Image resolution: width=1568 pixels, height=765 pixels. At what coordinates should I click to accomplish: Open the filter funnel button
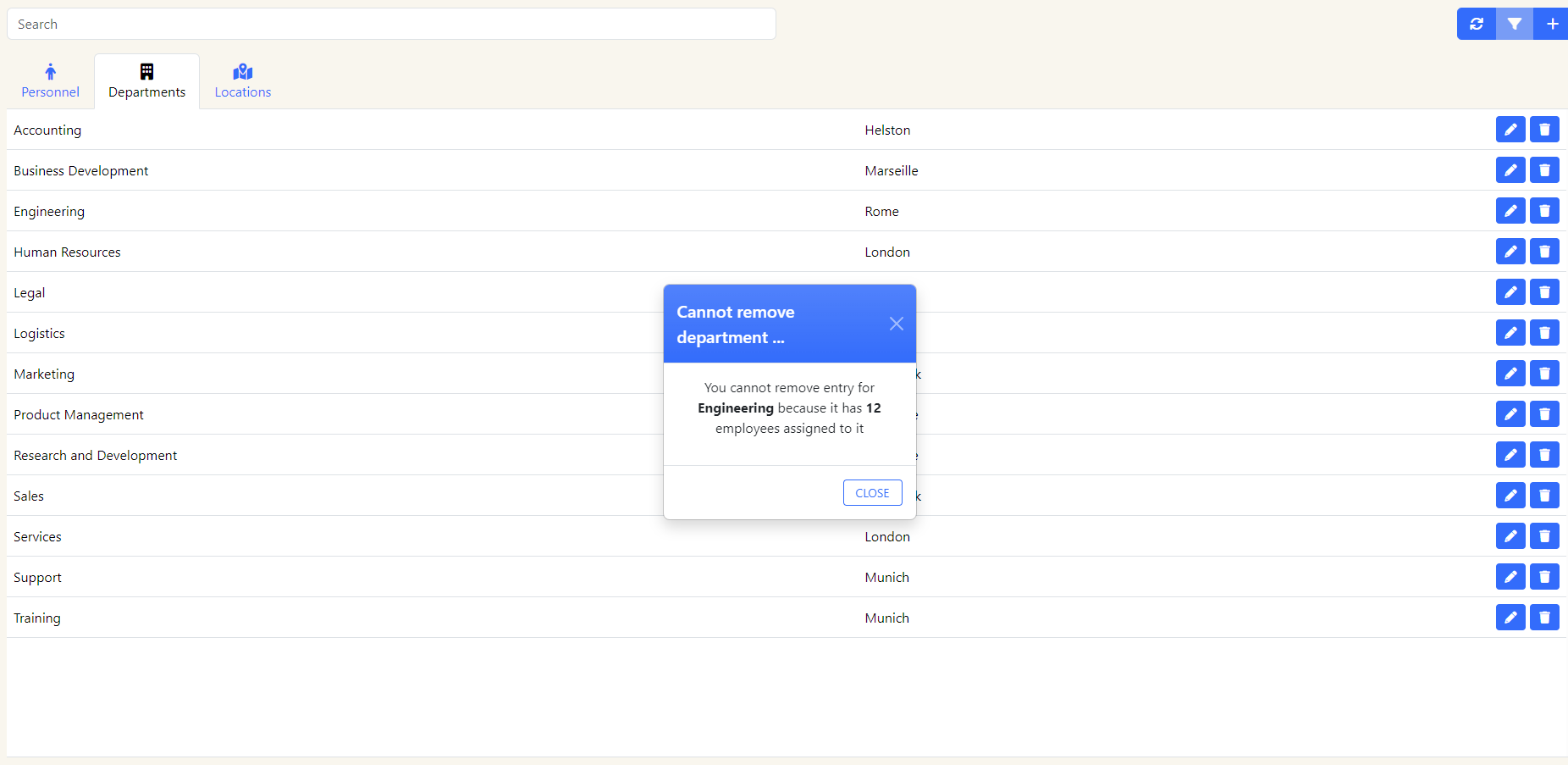click(1514, 24)
